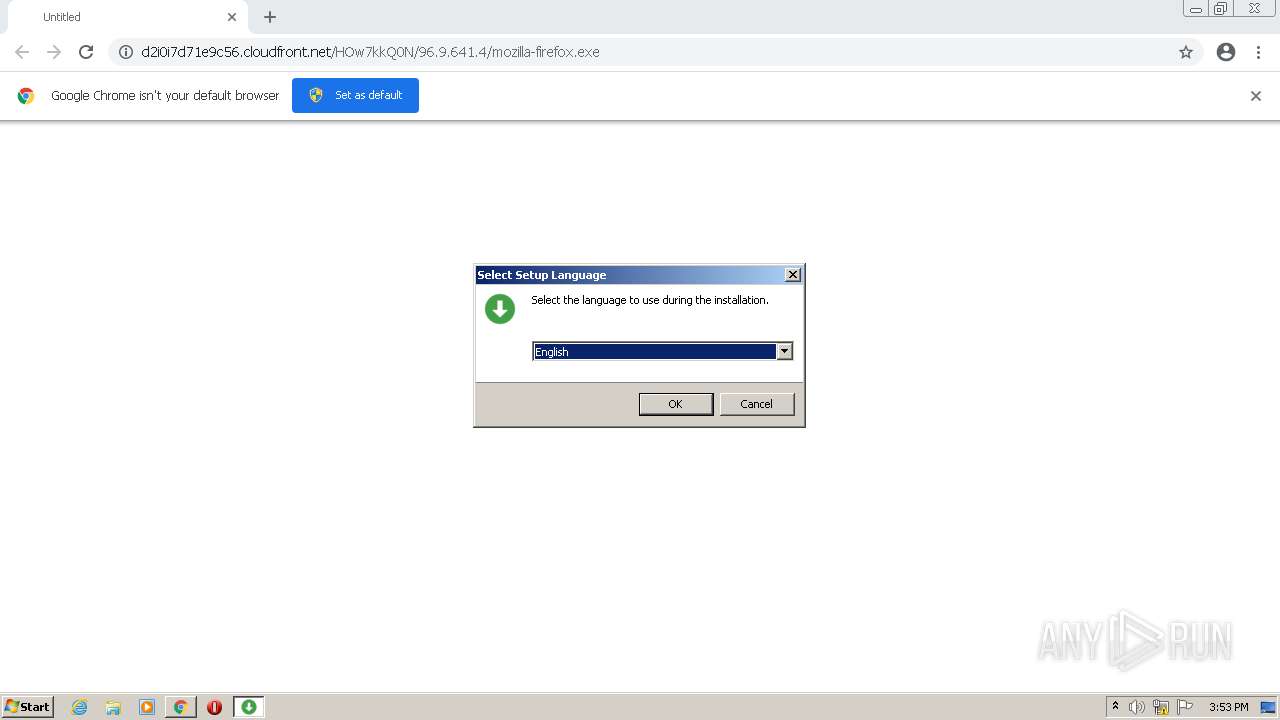Click OK in Select Setup Language

(676, 404)
